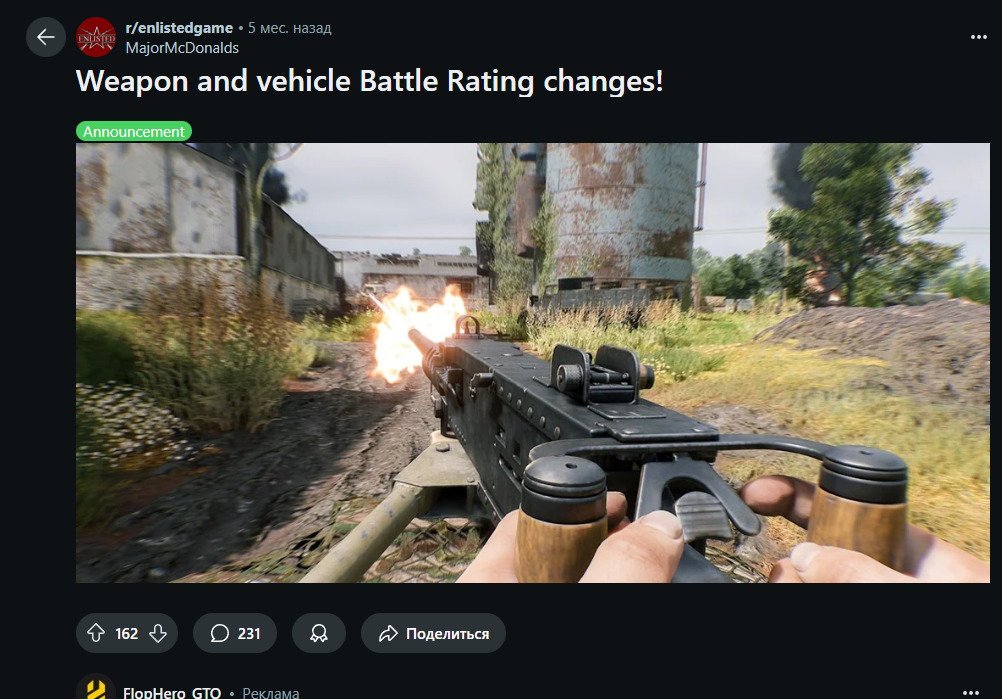
Task: Click the 162 vote score count
Action: 127,633
